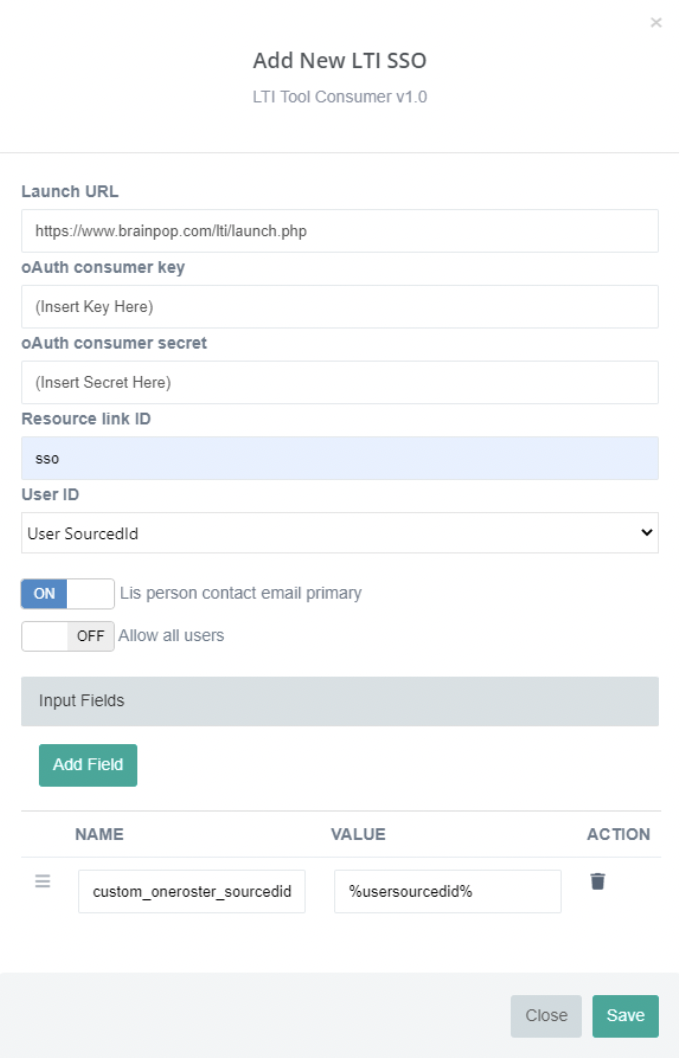
Task: Open the User ID dropdown
Action: [x=339, y=533]
